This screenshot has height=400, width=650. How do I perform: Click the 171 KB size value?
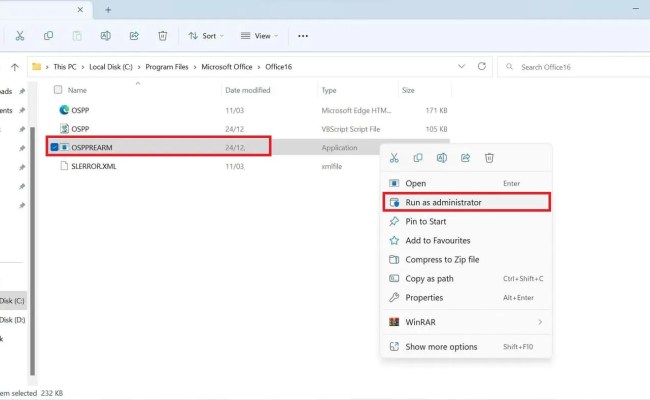click(436, 110)
